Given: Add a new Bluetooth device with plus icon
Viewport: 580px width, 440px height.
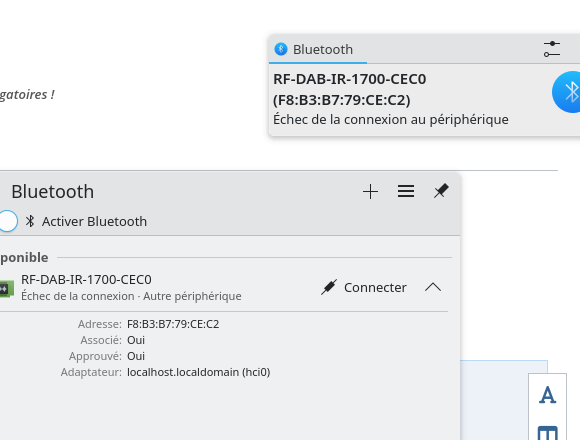Looking at the screenshot, I should pos(370,192).
